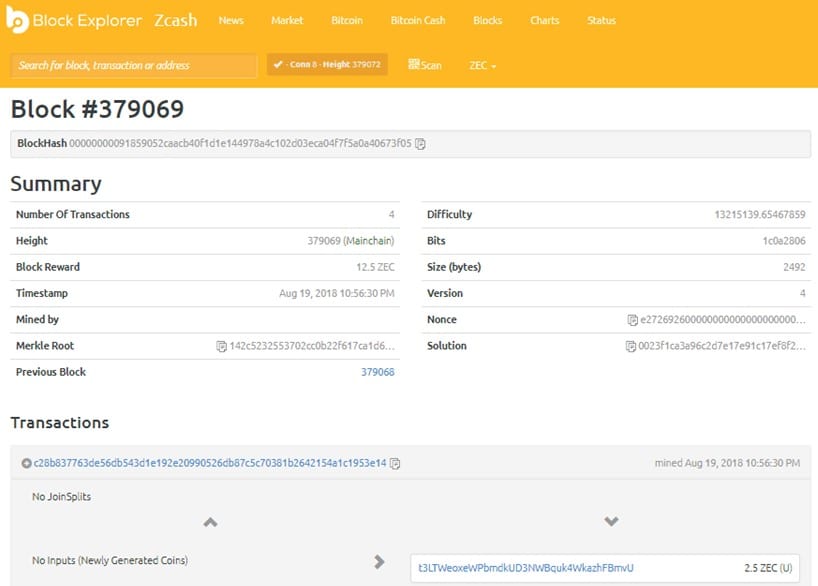The height and width of the screenshot is (586, 818).
Task: Open previous block 379068 link
Action: click(x=378, y=372)
